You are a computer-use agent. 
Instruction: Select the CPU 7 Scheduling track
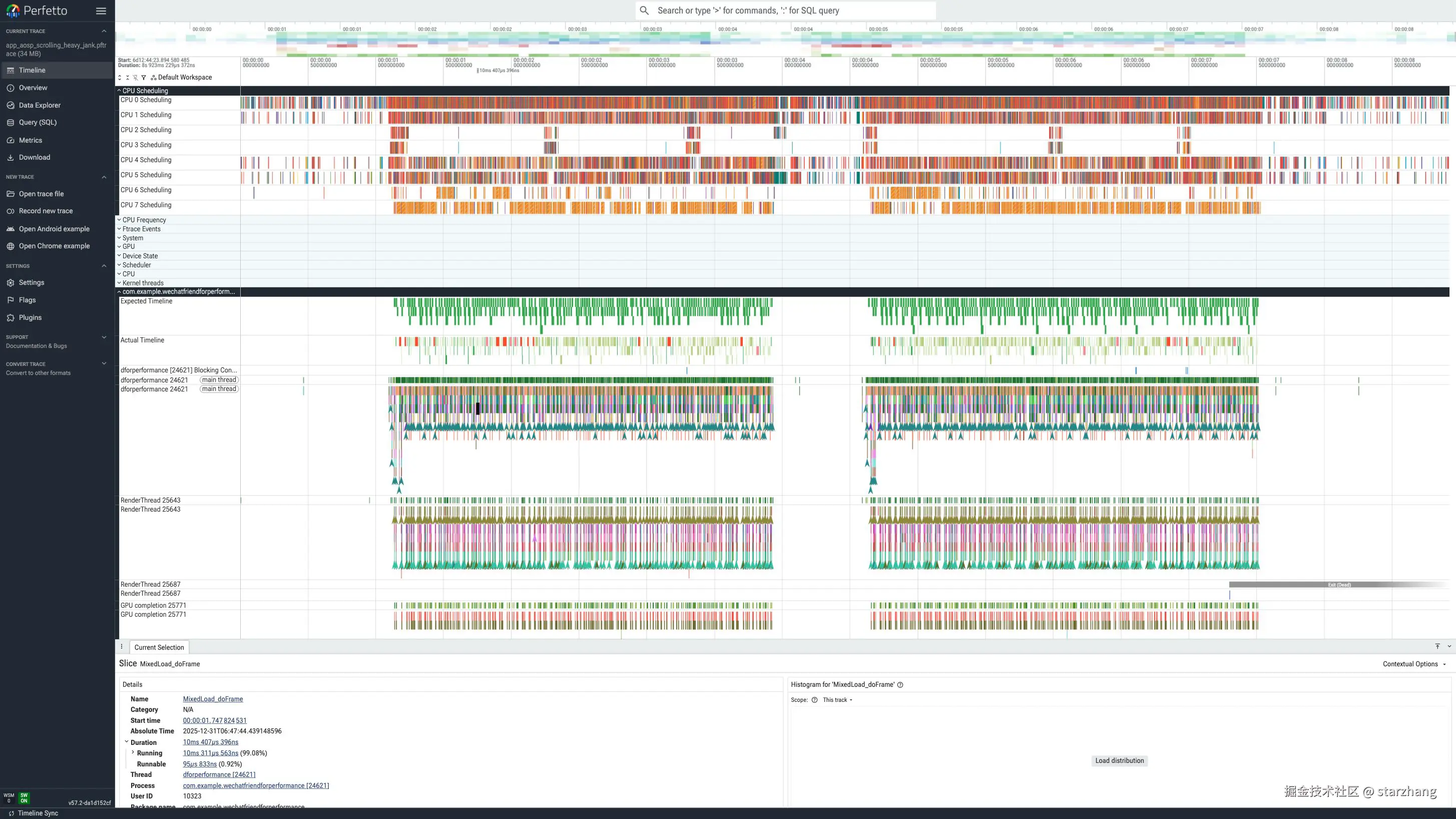point(146,205)
